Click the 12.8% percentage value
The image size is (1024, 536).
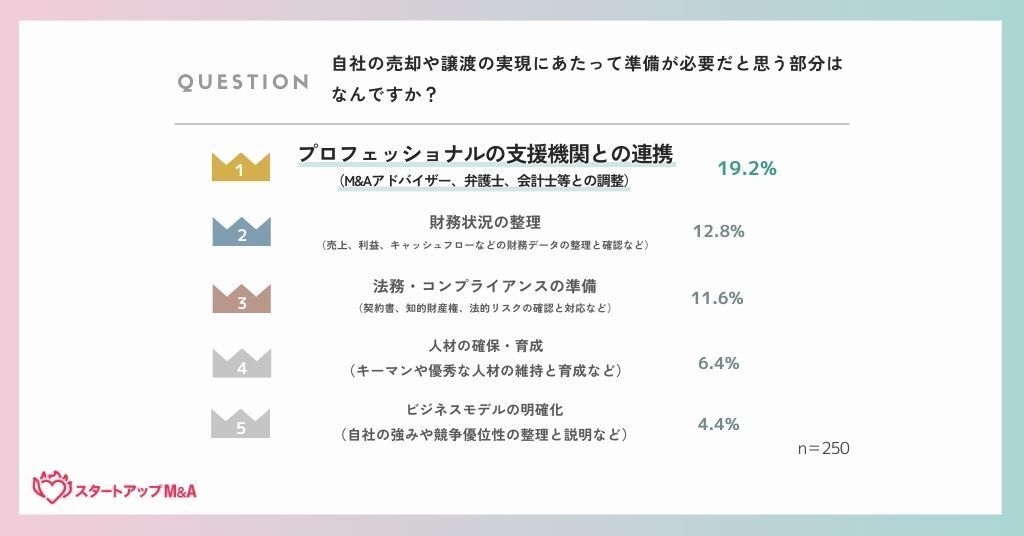[x=719, y=232]
